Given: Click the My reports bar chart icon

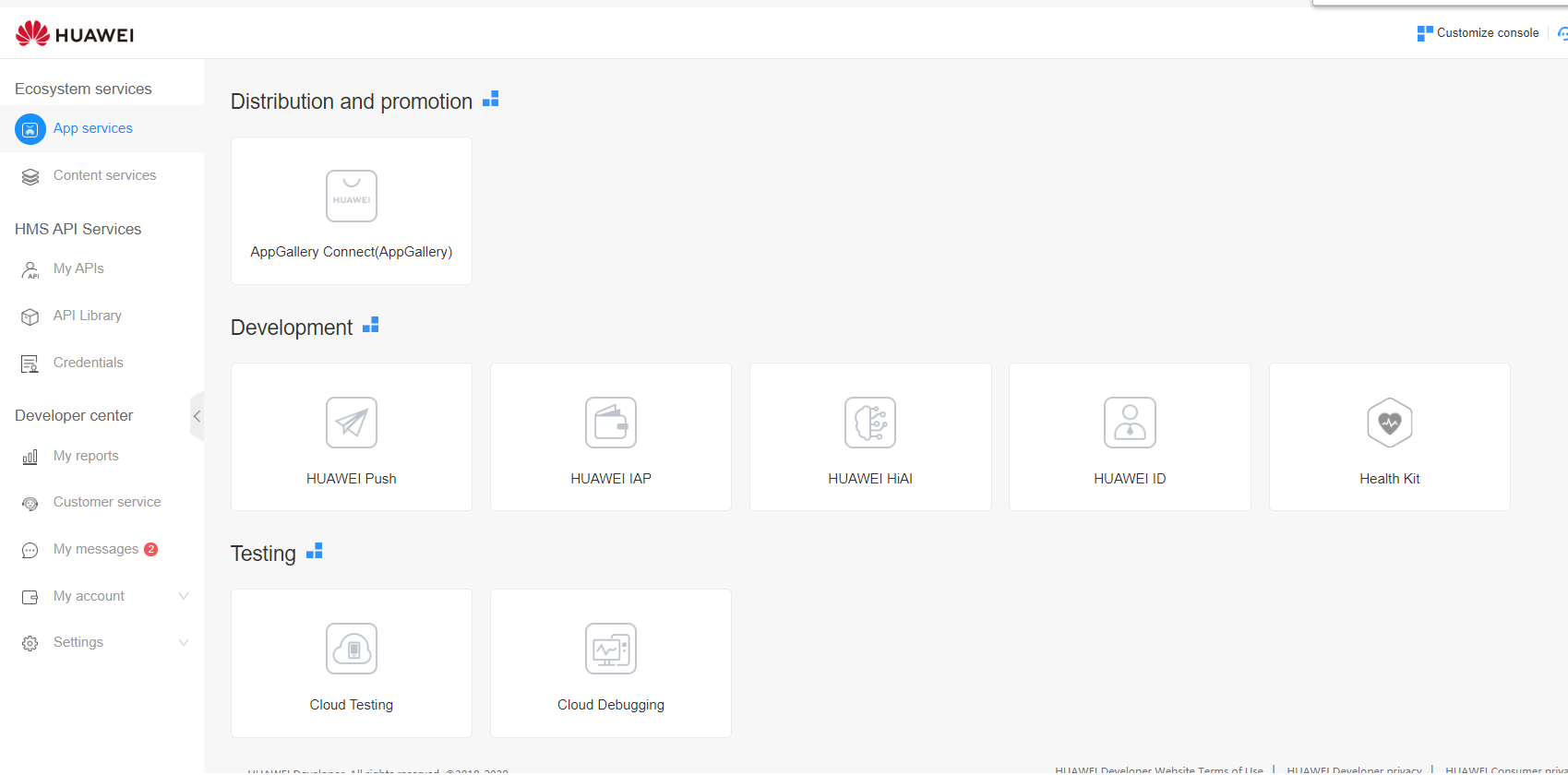Looking at the screenshot, I should [x=30, y=457].
